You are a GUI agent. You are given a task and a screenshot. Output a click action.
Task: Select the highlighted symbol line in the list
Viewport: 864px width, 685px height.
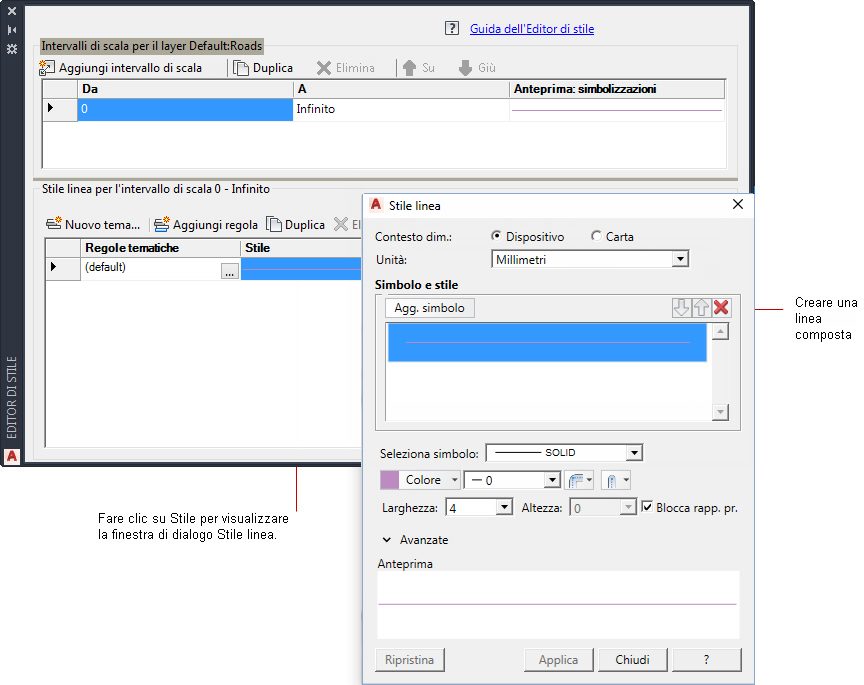click(547, 342)
